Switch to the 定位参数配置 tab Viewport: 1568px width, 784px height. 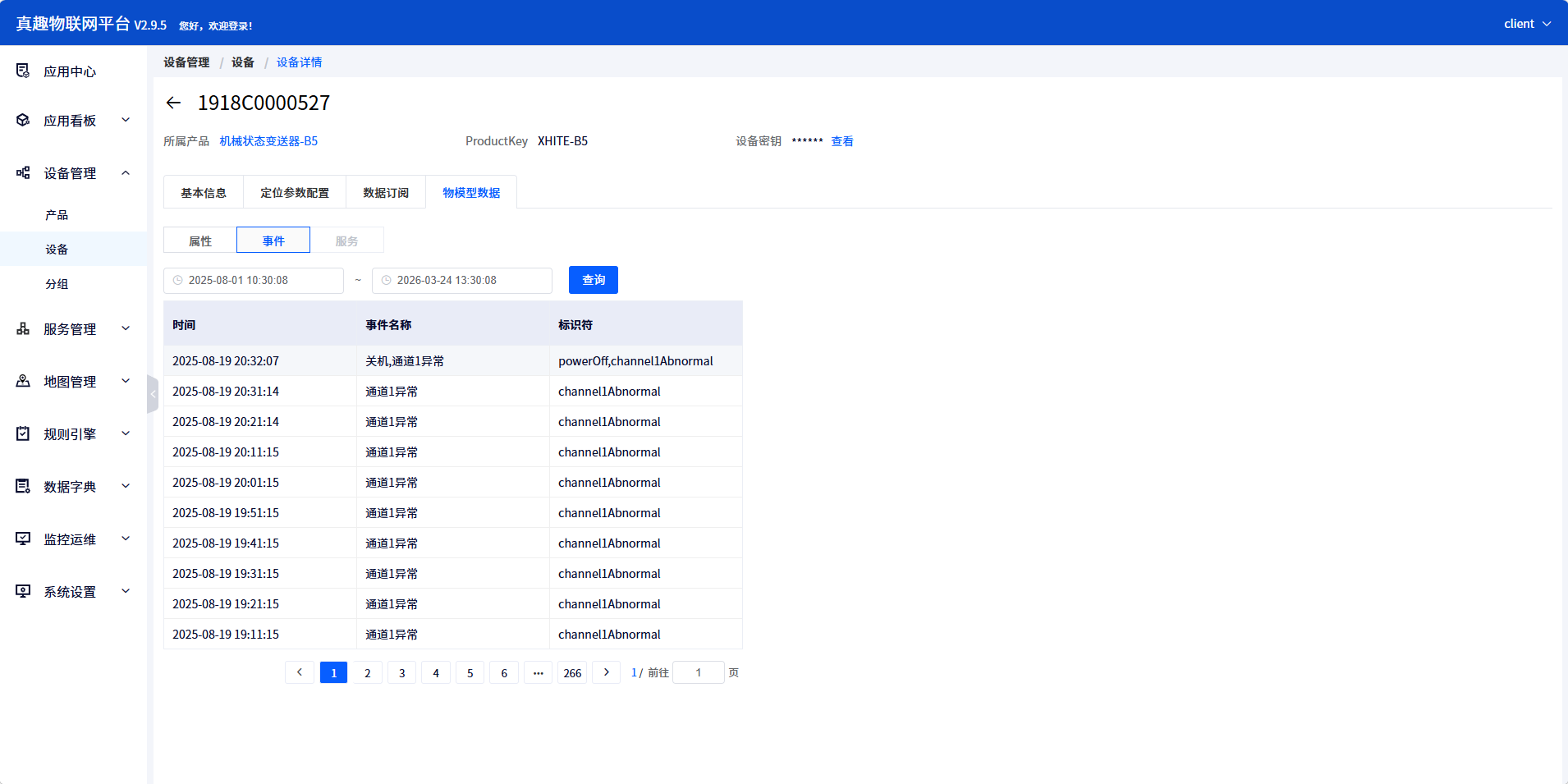pyautogui.click(x=295, y=192)
